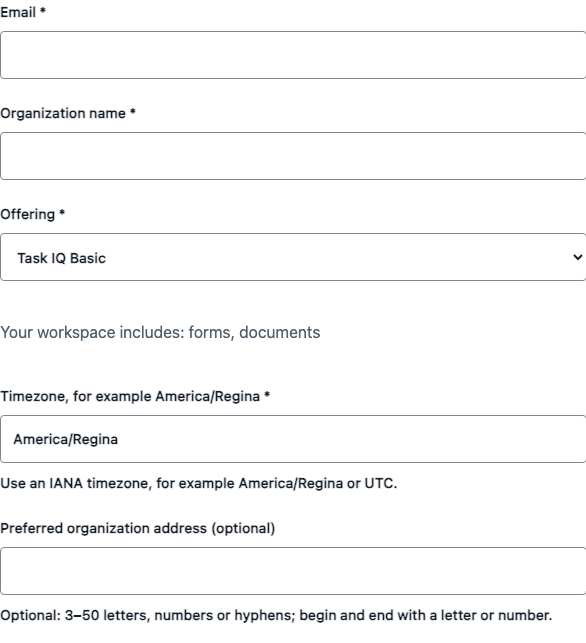Screen dimensions: 586x643
Task: Click the Timezone field containing America/Regina
Action: click(x=293, y=439)
